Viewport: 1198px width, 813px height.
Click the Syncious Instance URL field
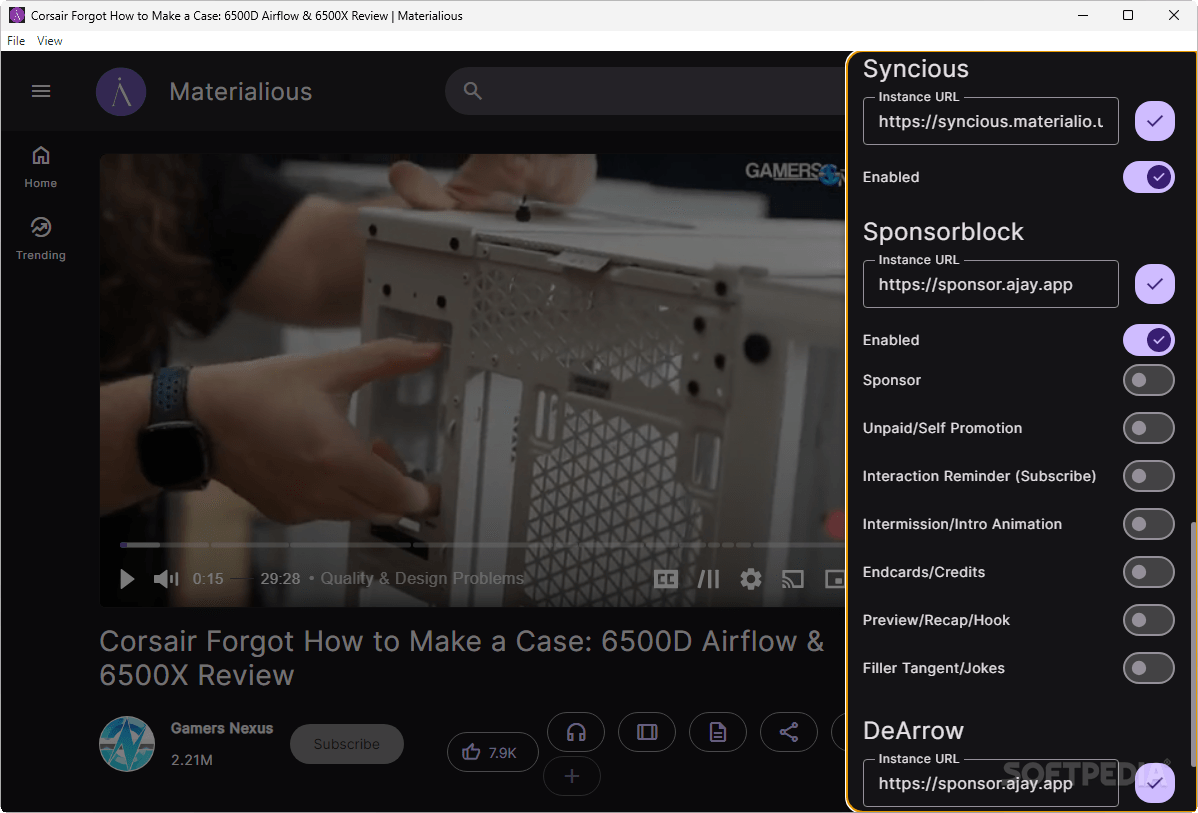(990, 121)
